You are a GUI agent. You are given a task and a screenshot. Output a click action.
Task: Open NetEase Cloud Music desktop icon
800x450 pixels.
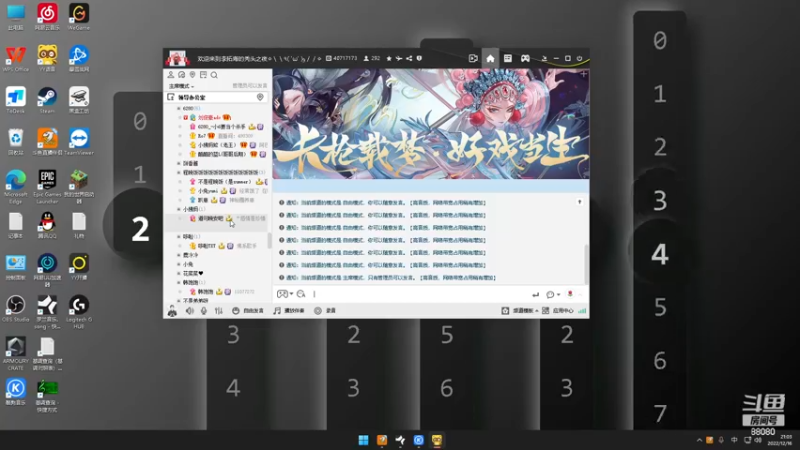(x=47, y=17)
